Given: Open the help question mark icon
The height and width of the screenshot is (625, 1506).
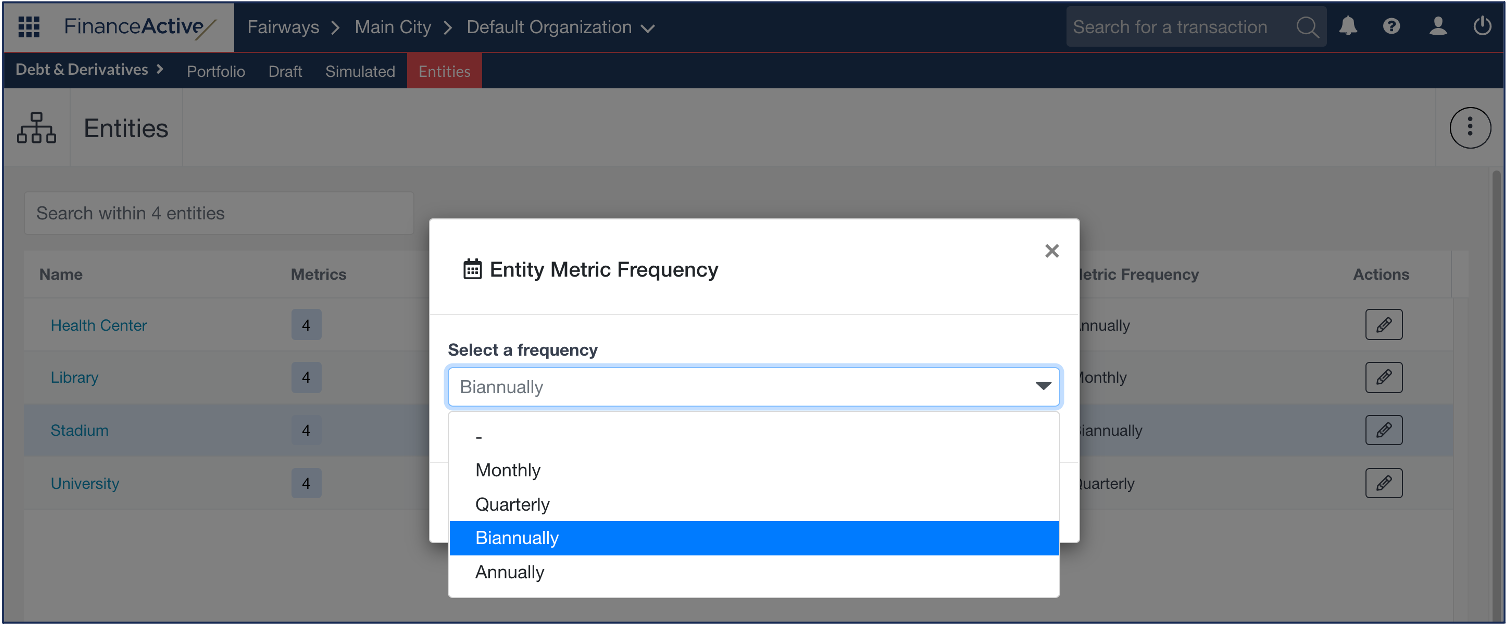Looking at the screenshot, I should tap(1391, 27).
